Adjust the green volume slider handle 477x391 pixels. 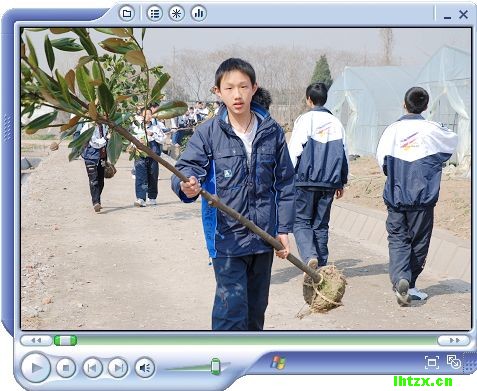(x=216, y=366)
